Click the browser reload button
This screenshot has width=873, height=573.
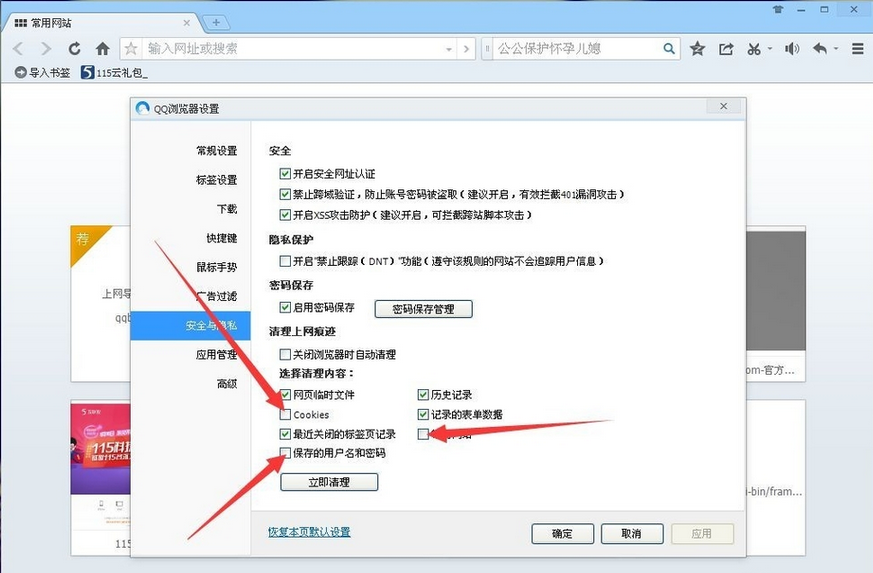(73, 48)
